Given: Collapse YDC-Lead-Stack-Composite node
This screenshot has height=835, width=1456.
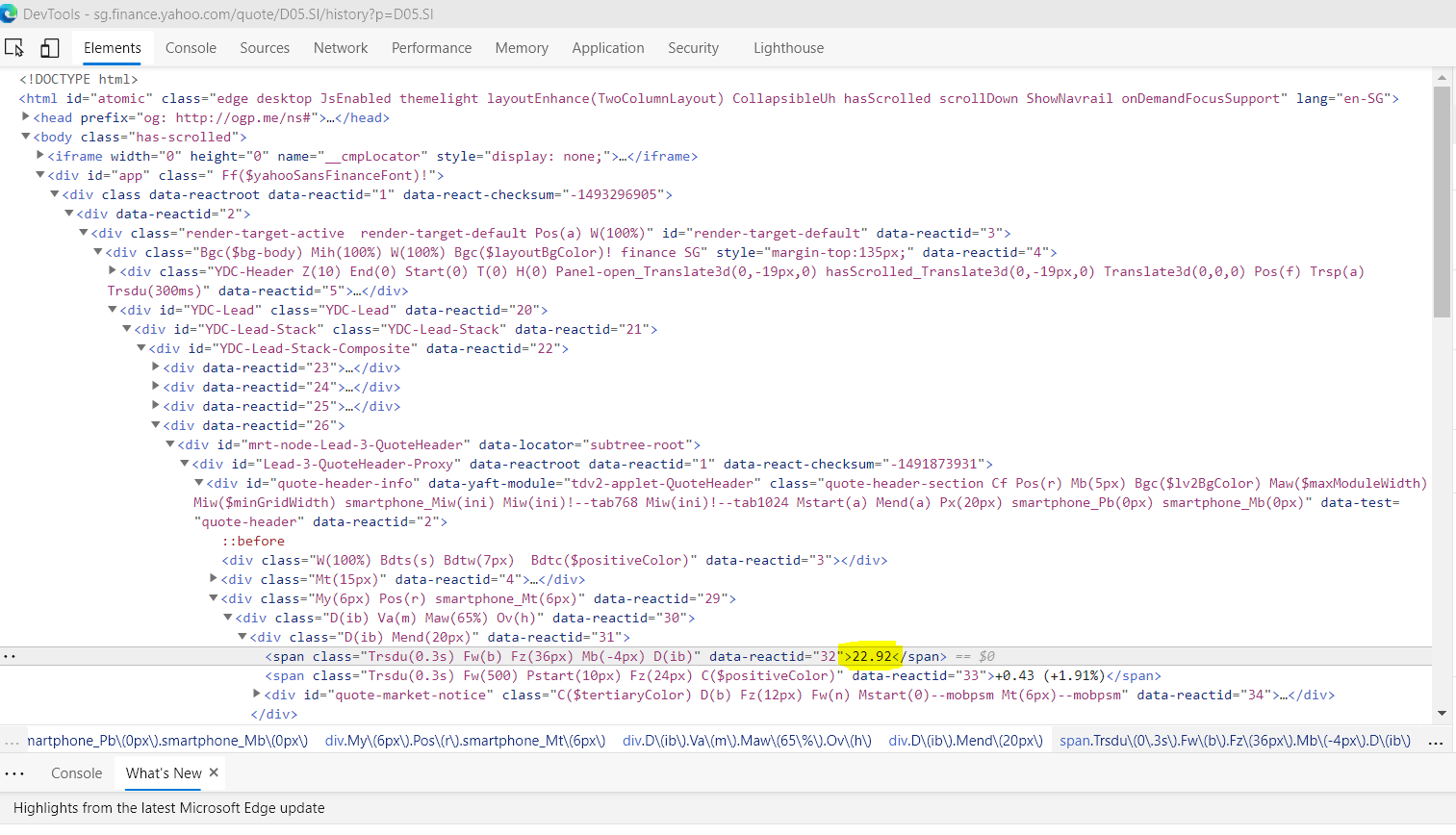Looking at the screenshot, I should tap(141, 348).
